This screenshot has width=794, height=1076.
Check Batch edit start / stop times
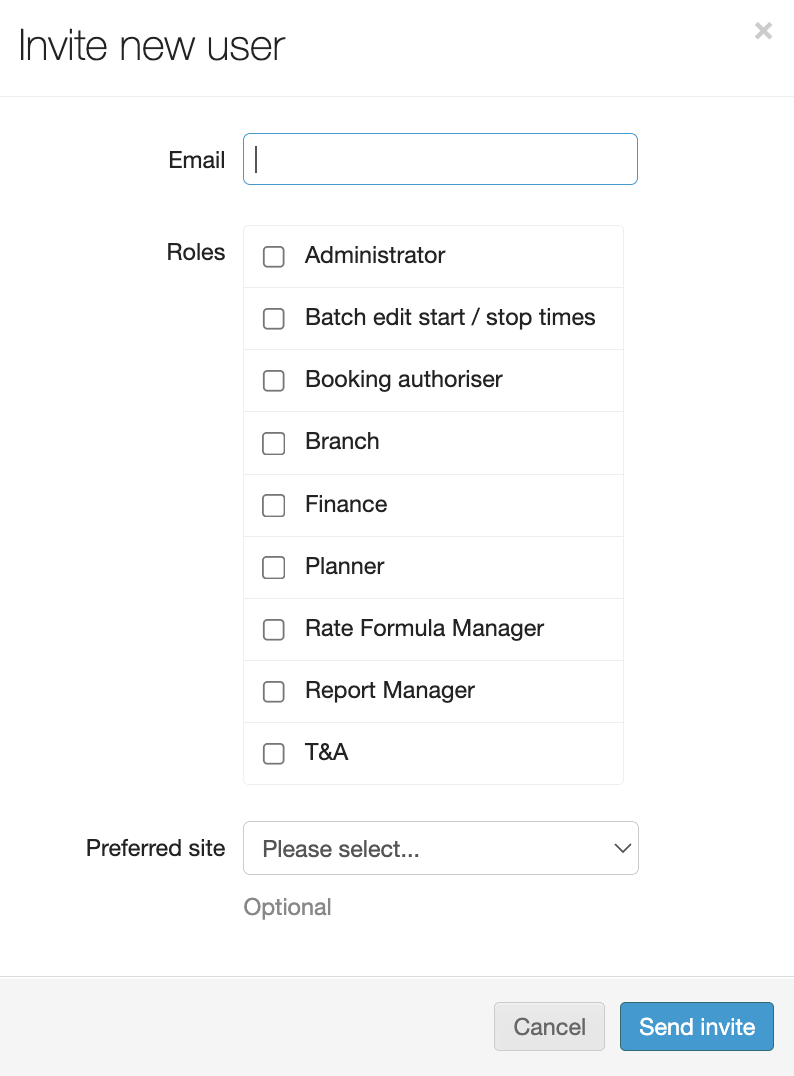coord(274,319)
